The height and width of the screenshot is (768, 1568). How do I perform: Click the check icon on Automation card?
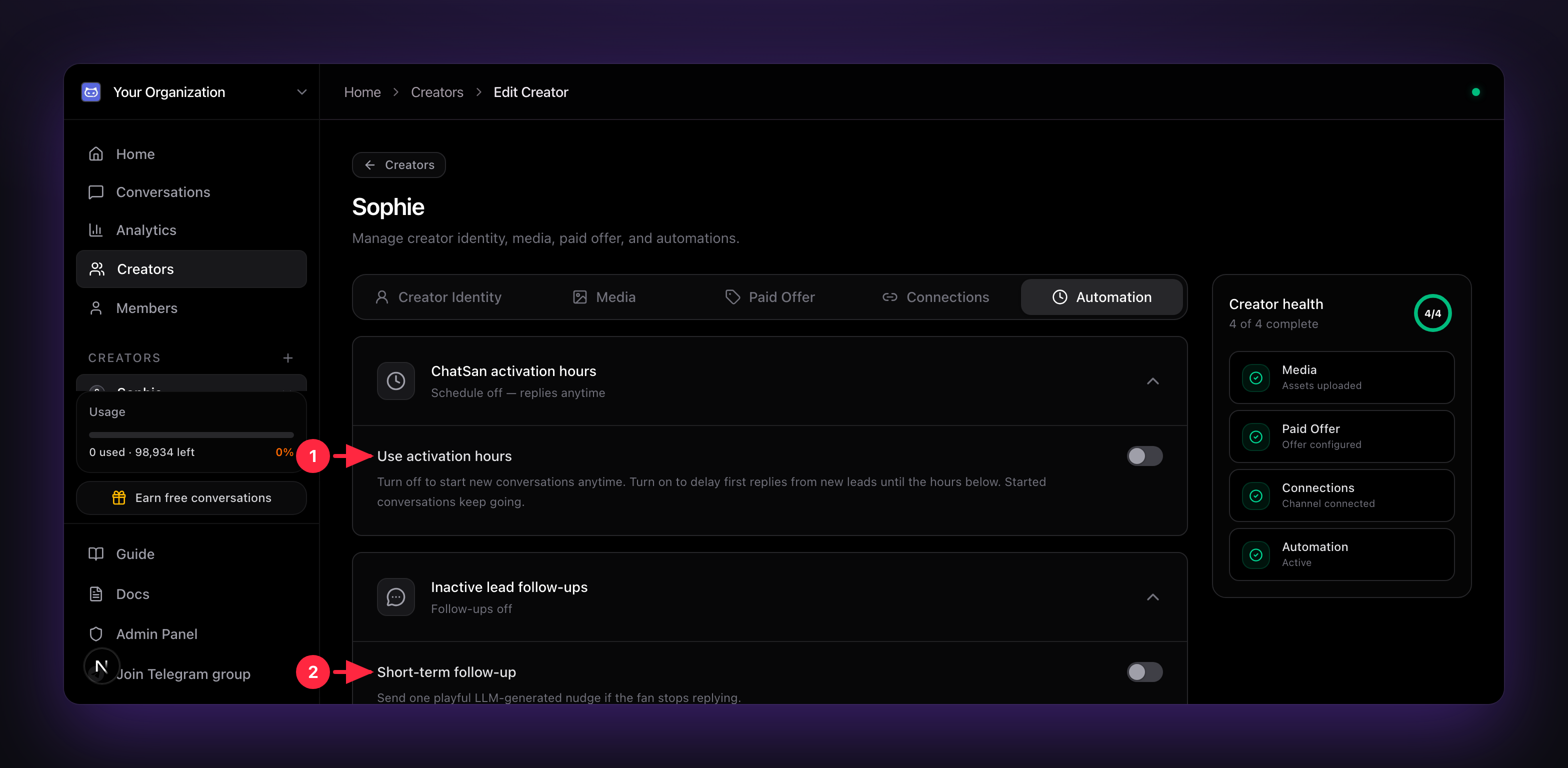[1255, 555]
